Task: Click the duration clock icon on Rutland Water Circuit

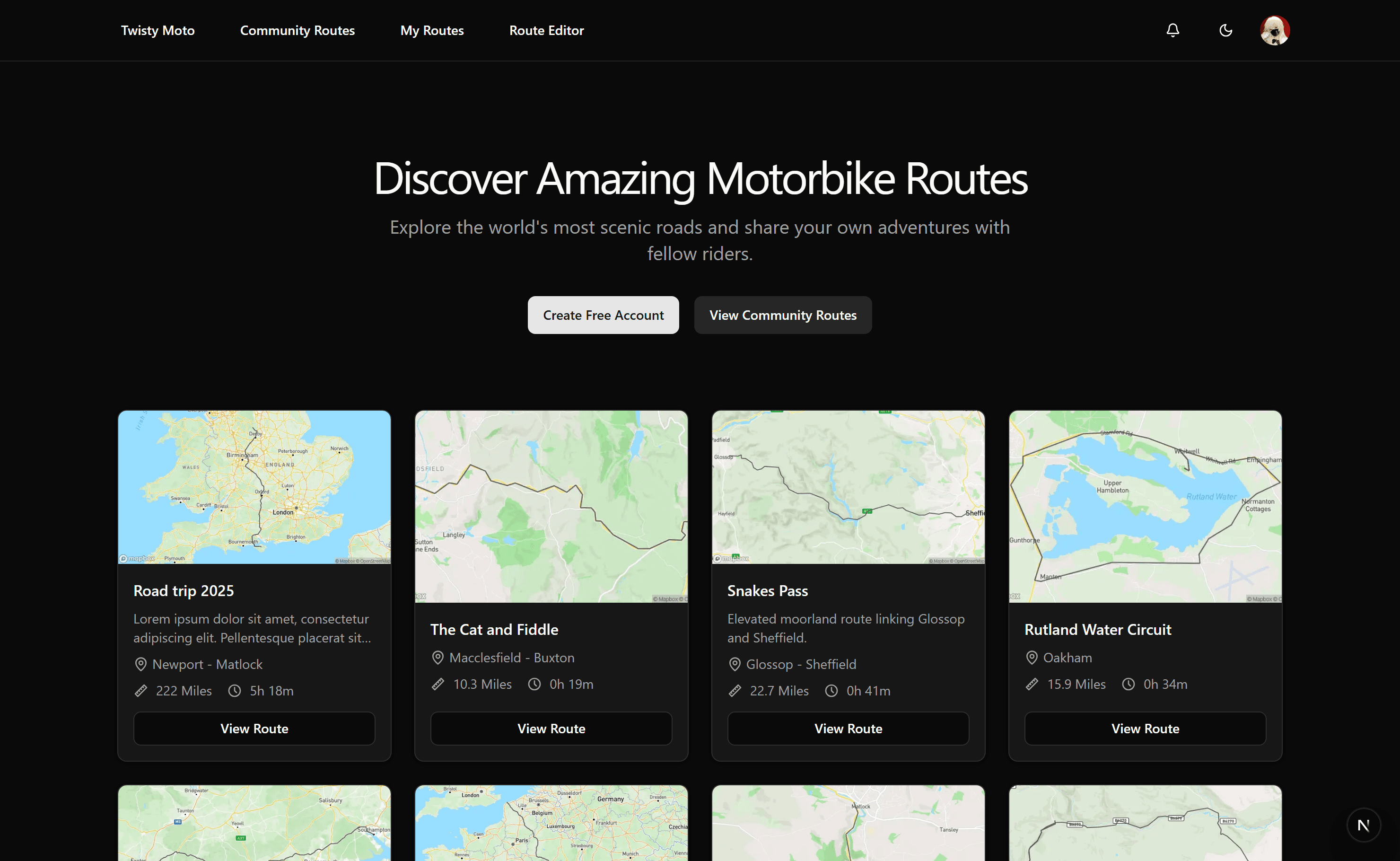Action: click(x=1129, y=685)
